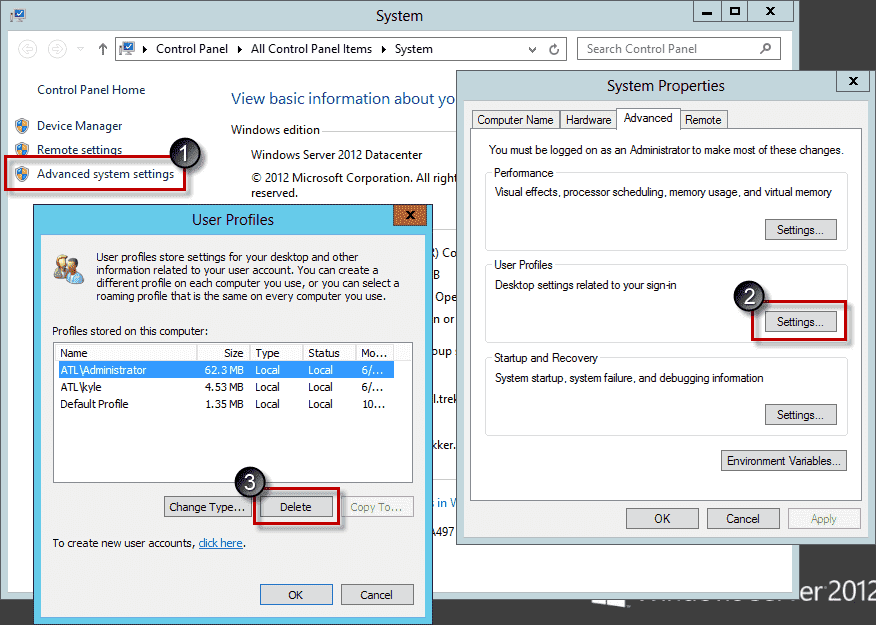876x625 pixels.
Task: Click Cancel in User Profiles dialog
Action: coord(377,595)
